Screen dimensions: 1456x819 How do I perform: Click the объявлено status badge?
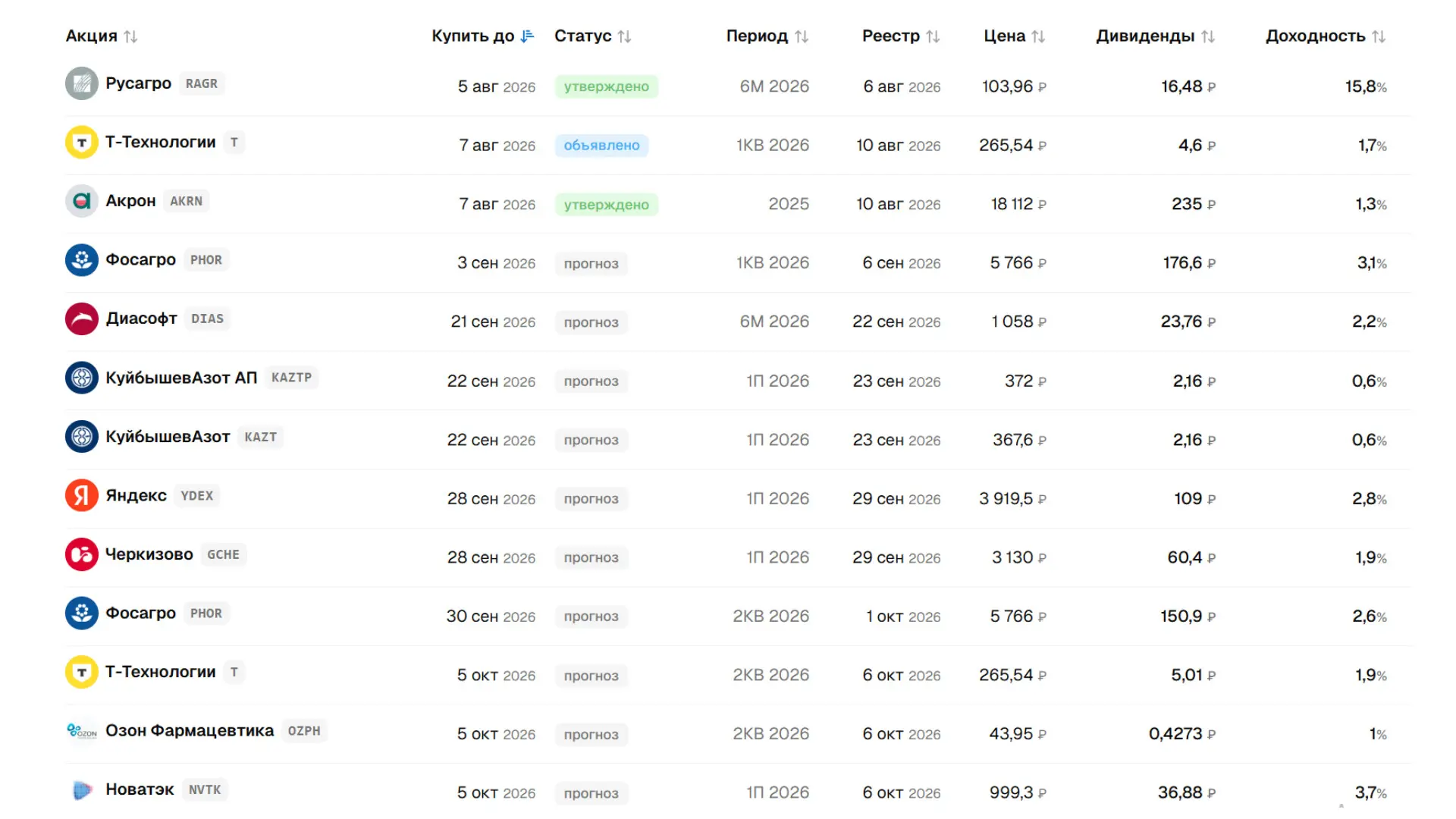[x=602, y=145]
